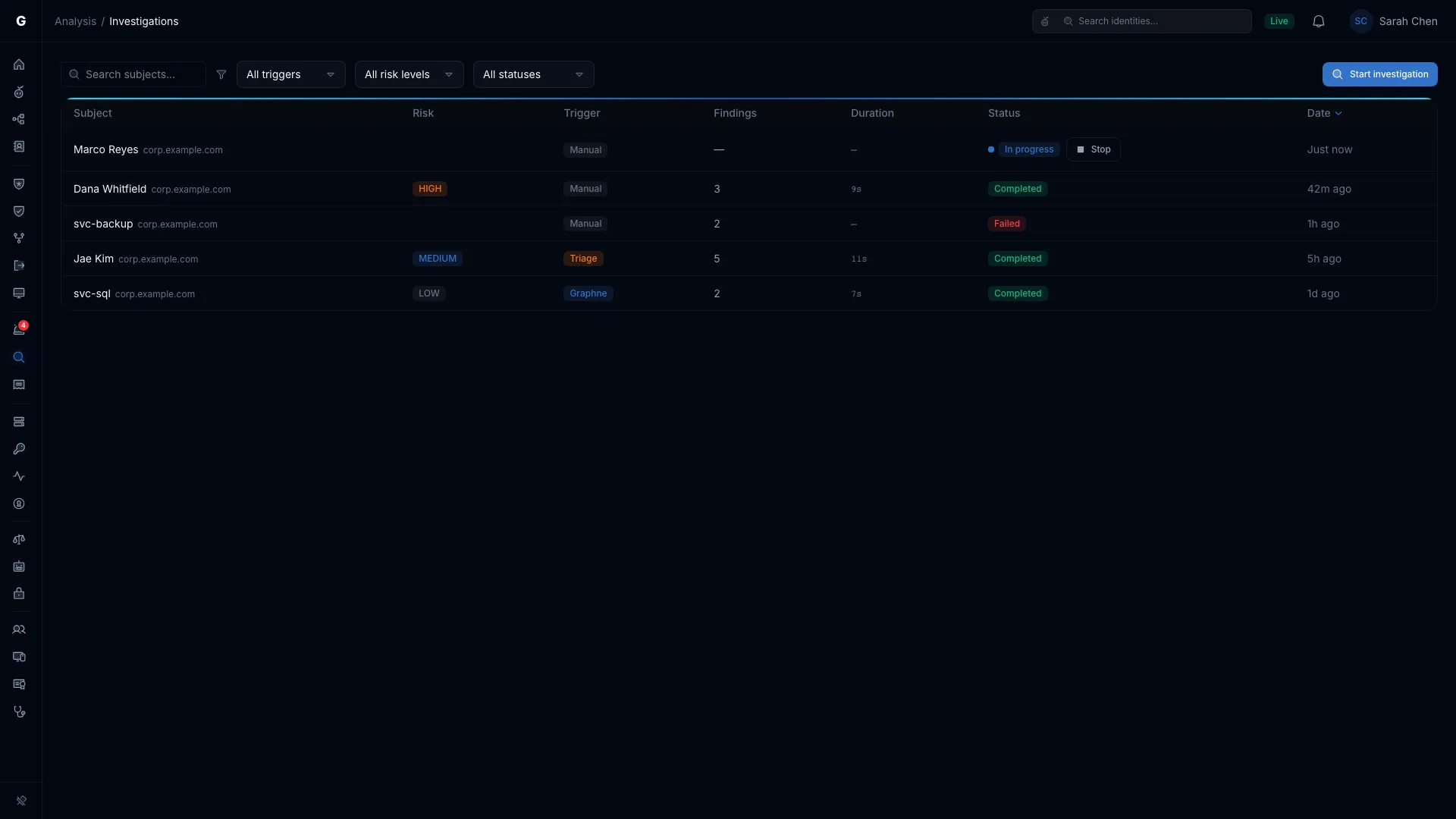This screenshot has width=1456, height=819.
Task: Open the two-users group icon in the sidebar
Action: 19,629
